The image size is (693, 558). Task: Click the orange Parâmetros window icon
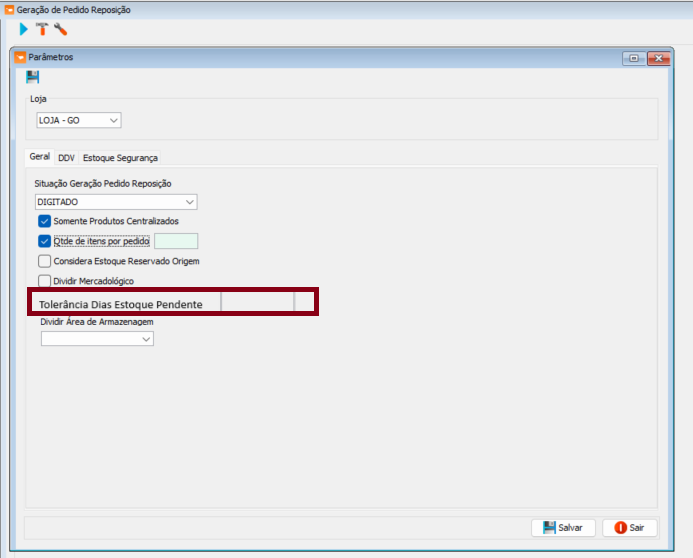(20, 58)
